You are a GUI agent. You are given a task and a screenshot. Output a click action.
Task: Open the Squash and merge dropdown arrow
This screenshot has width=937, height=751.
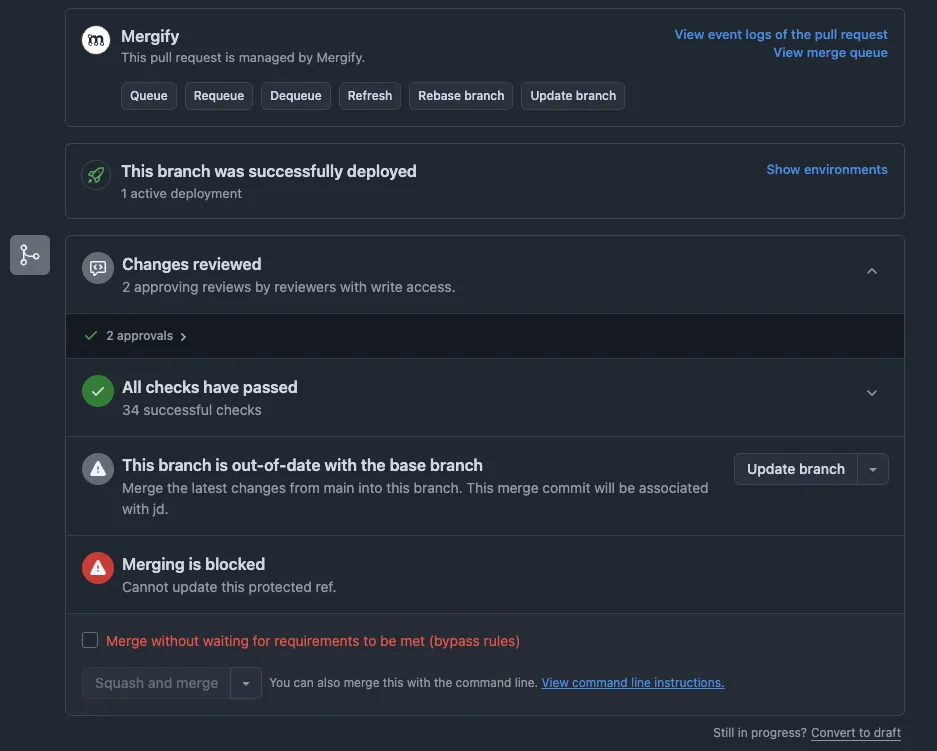[x=245, y=683]
